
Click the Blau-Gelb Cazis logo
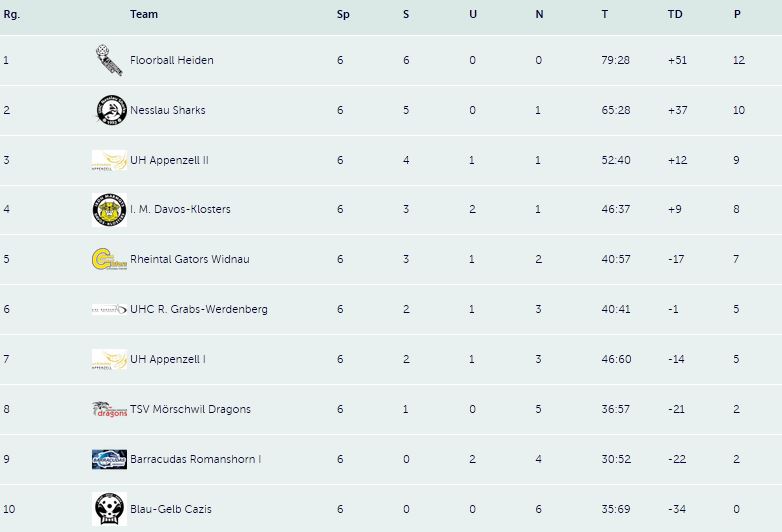[109, 509]
